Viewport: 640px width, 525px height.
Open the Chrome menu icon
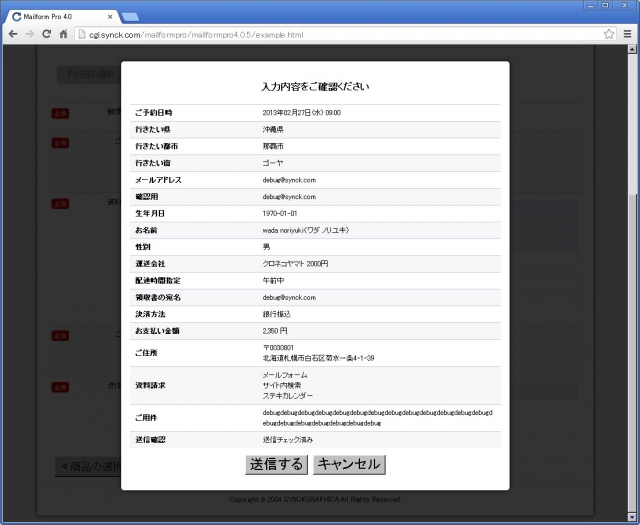click(627, 34)
